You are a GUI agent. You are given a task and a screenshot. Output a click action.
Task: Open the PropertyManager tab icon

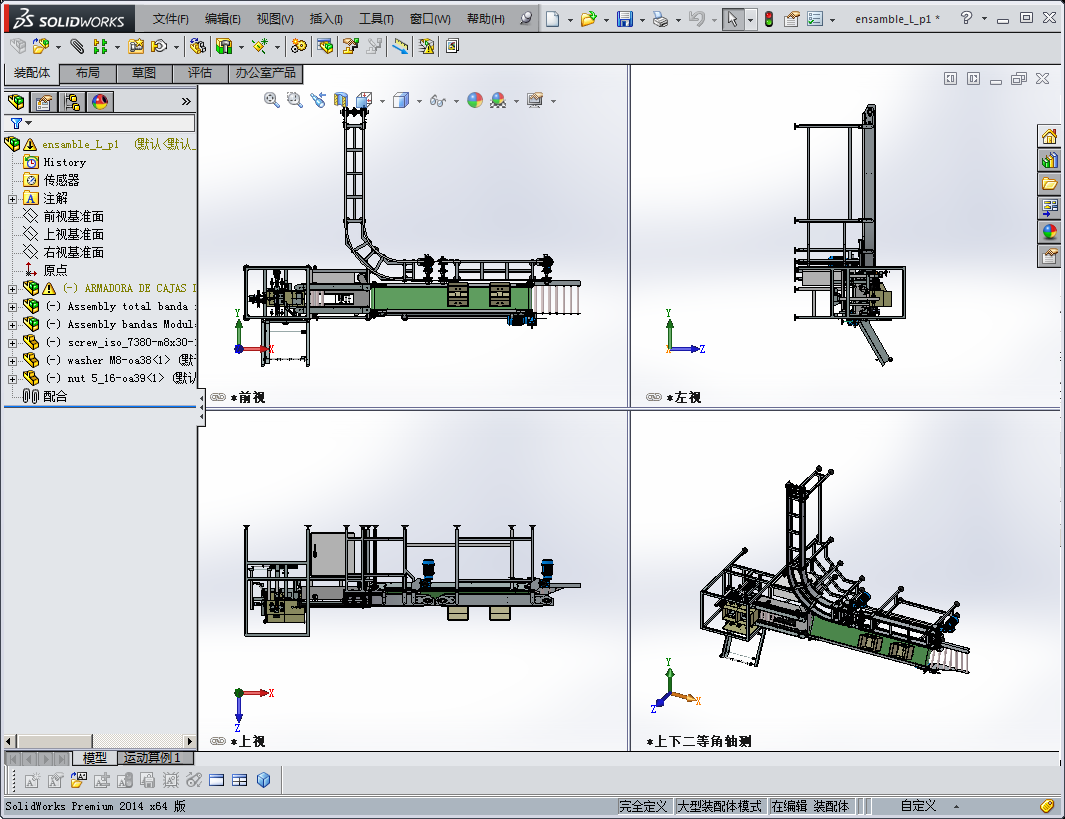point(44,102)
